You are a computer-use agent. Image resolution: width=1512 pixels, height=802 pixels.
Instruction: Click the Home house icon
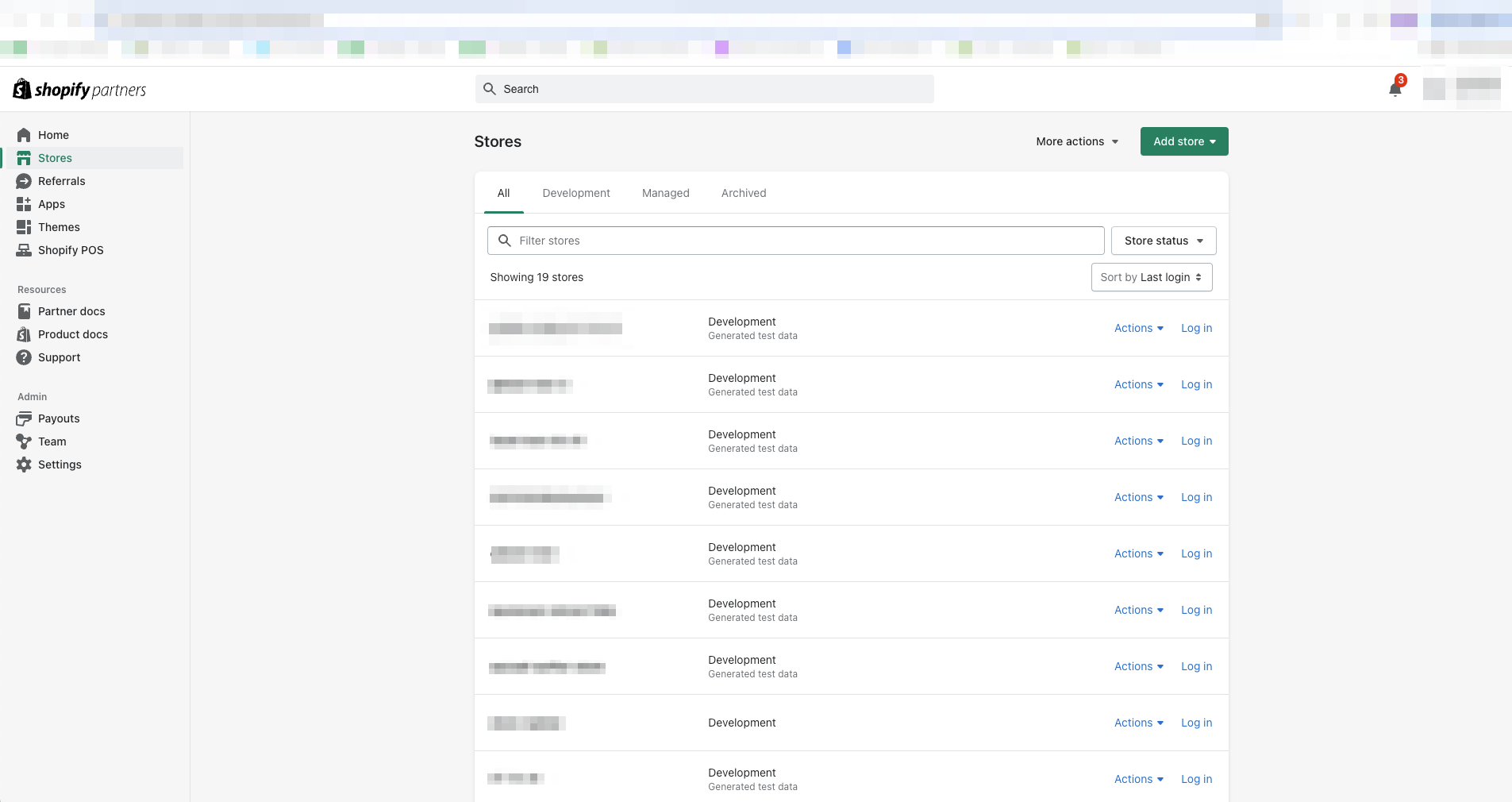point(24,135)
